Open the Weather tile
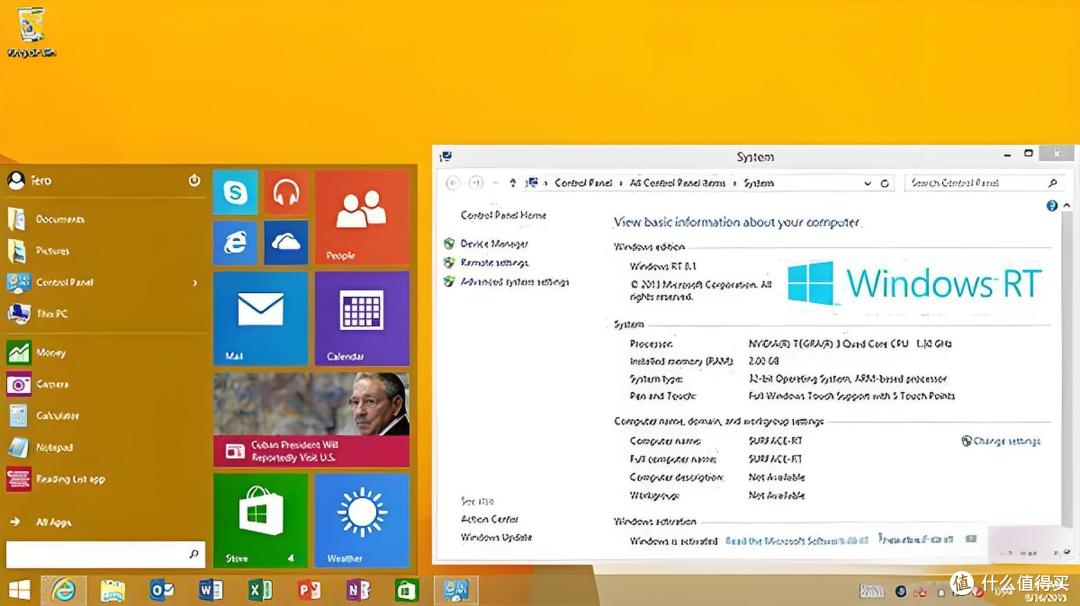1080x606 pixels. 362,520
